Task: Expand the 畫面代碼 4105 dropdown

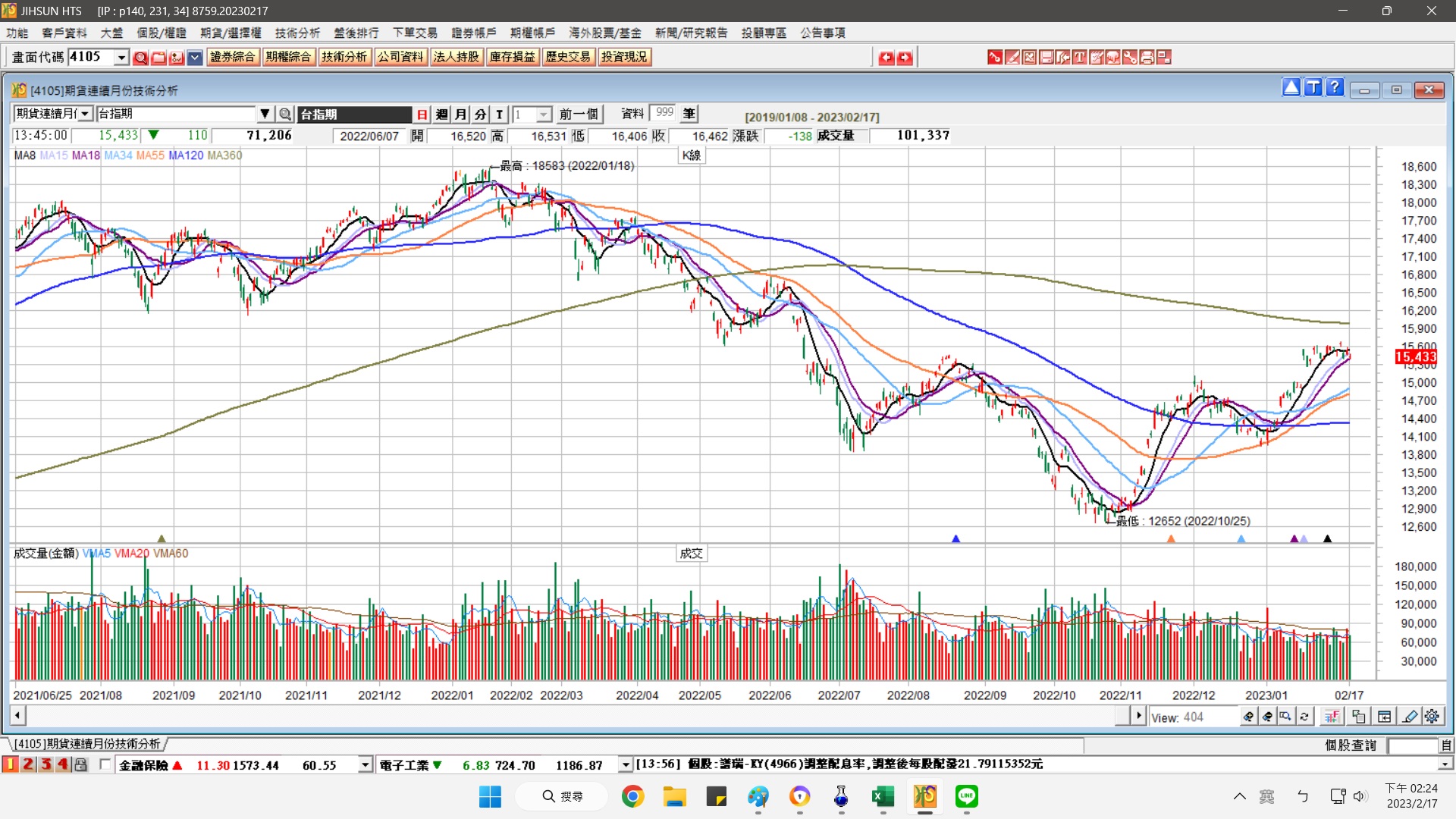Action: tap(121, 57)
